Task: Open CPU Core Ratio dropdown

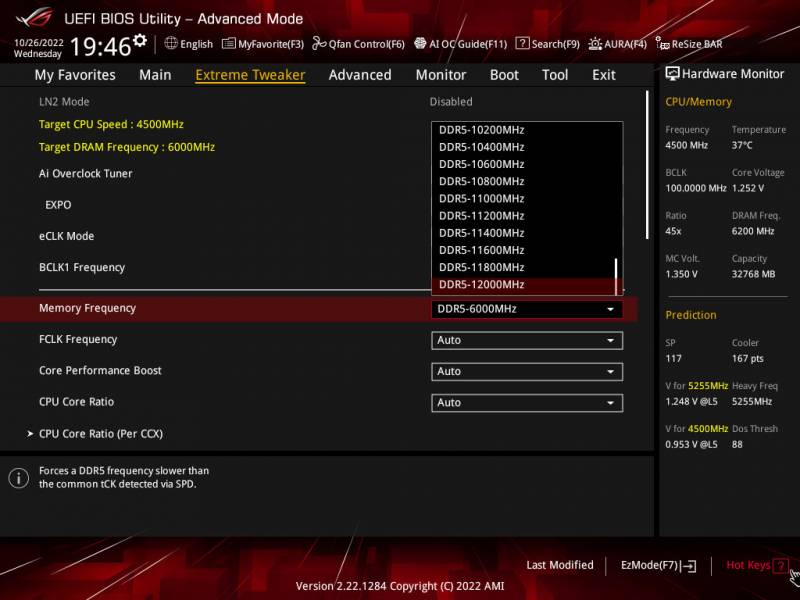Action: coord(527,403)
